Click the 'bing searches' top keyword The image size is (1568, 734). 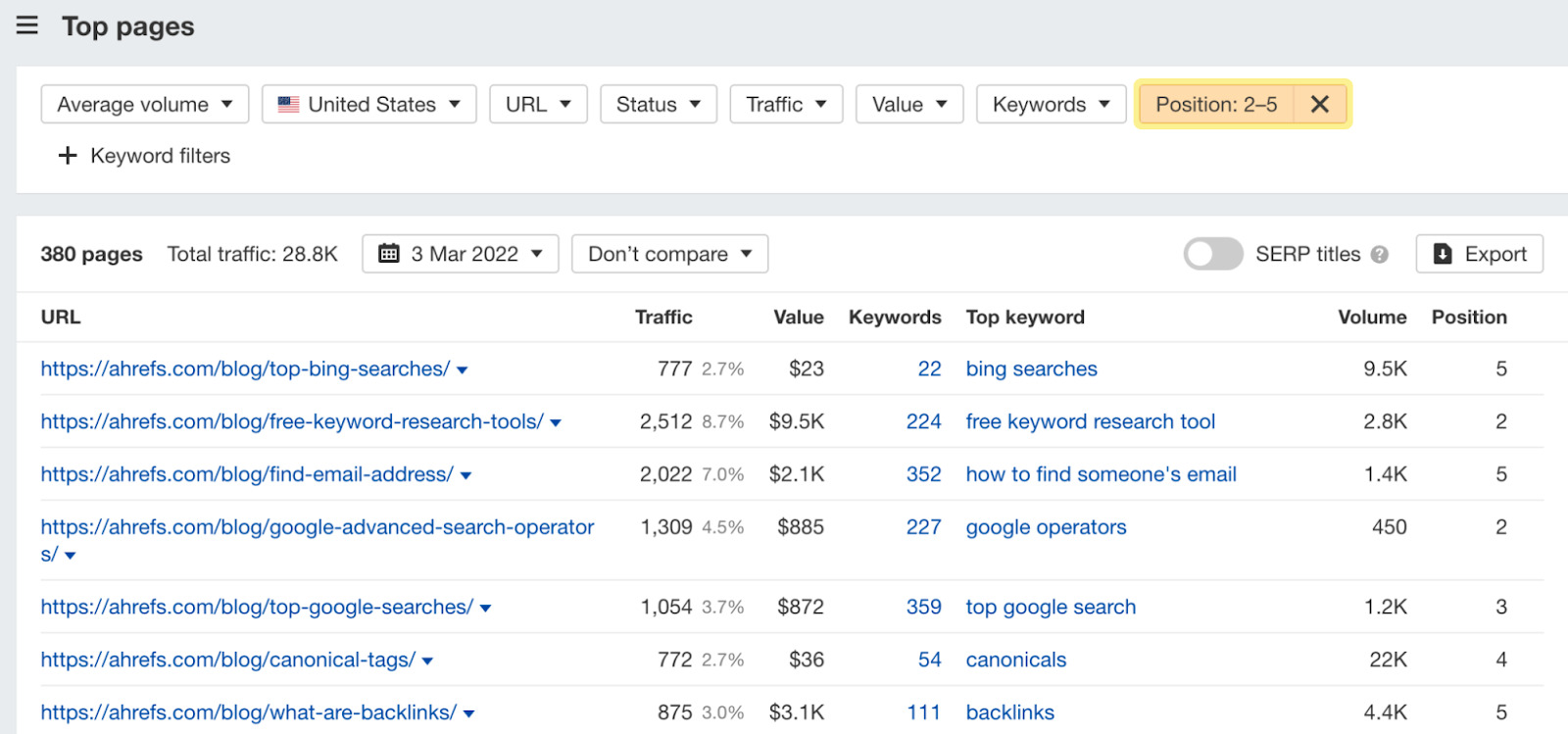pyautogui.click(x=1032, y=368)
